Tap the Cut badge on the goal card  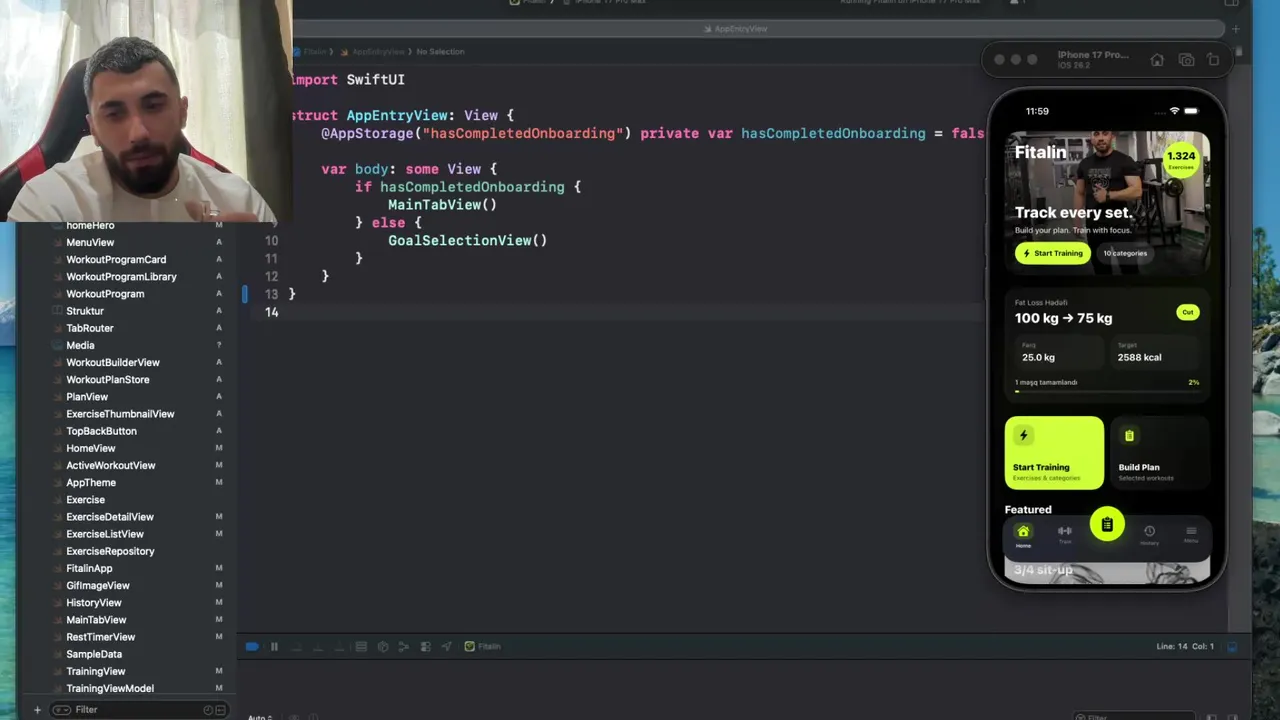[1187, 312]
